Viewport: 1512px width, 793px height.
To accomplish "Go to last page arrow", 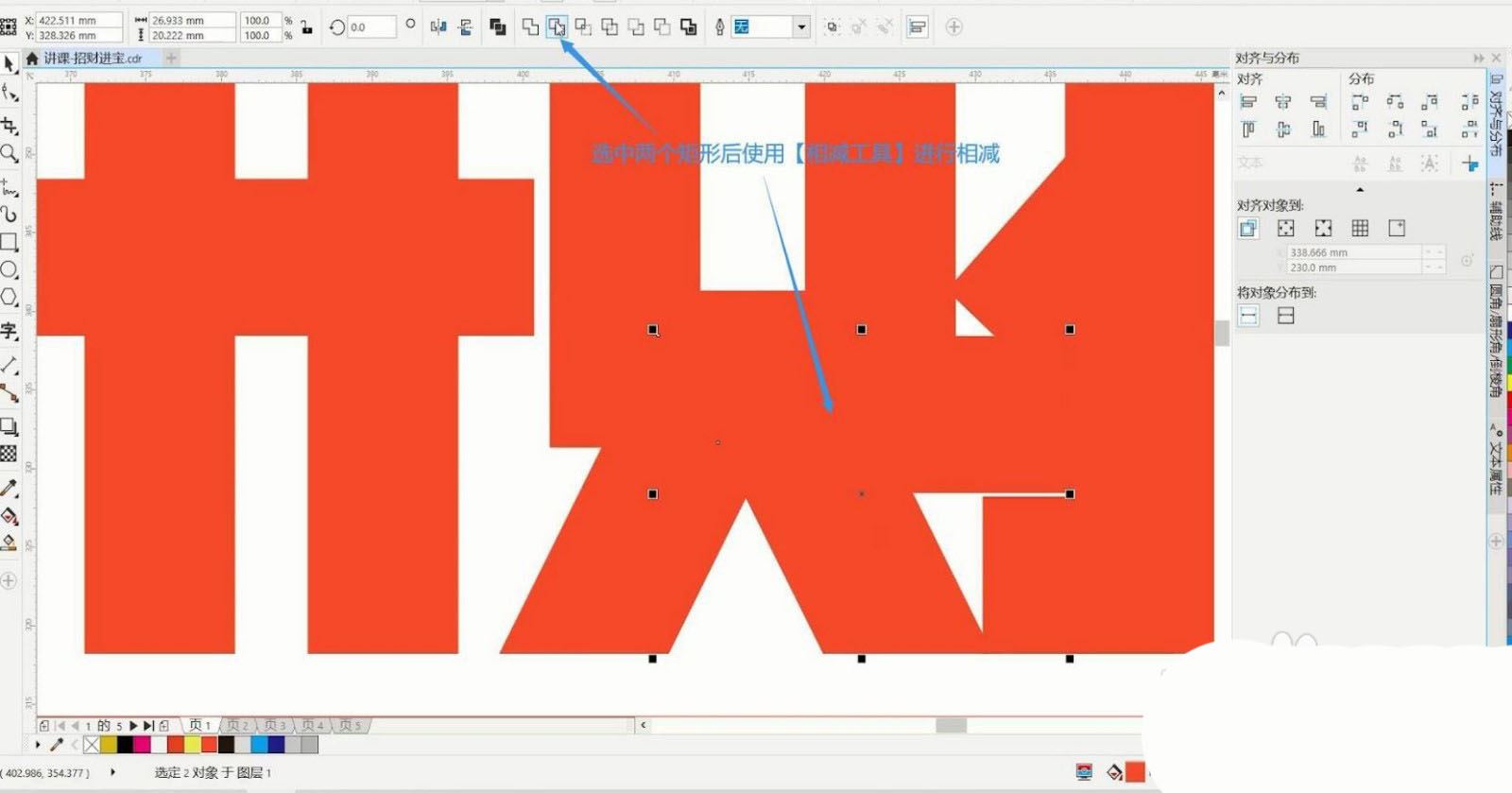I will 148,725.
